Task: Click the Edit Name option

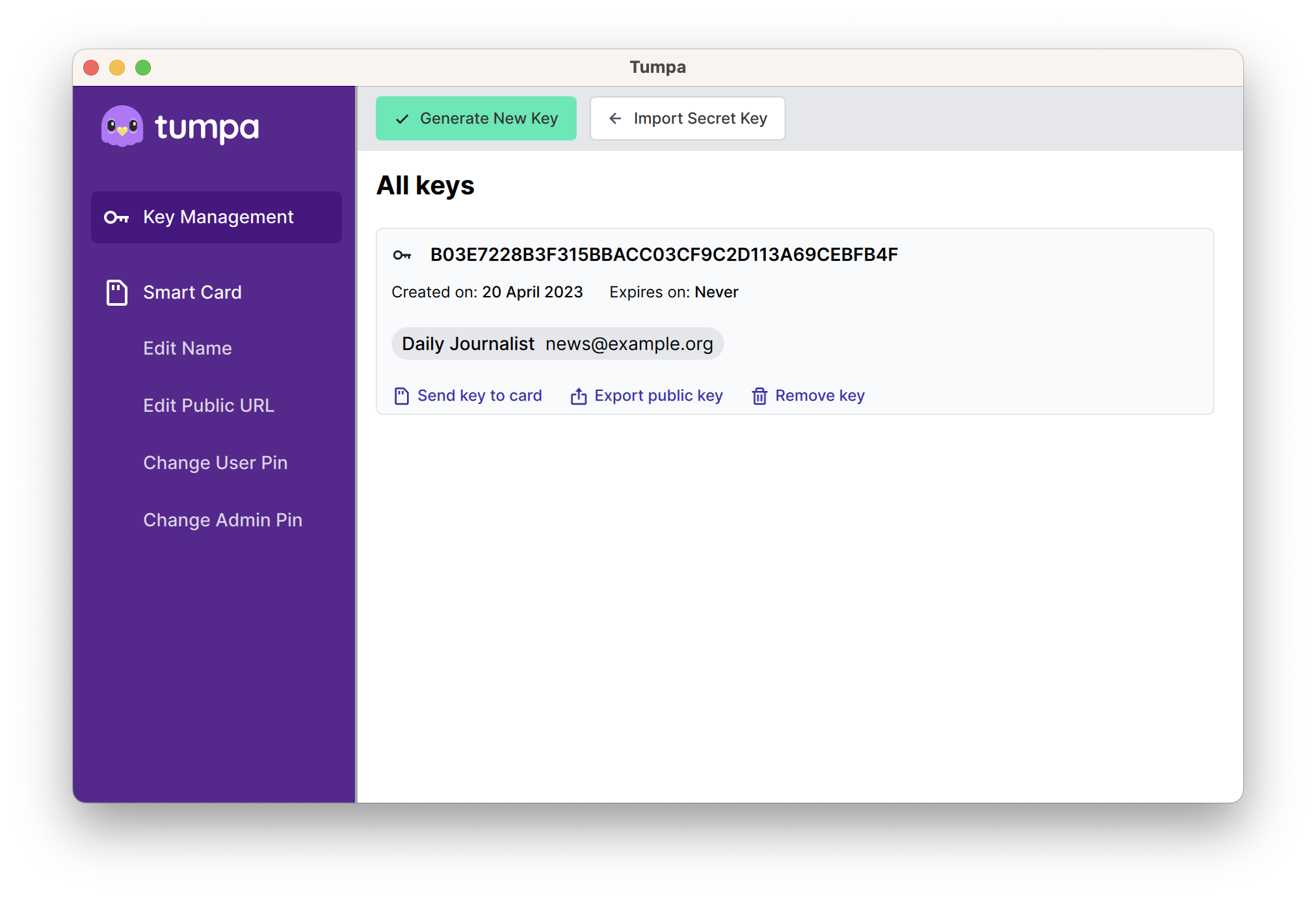Action: [187, 348]
